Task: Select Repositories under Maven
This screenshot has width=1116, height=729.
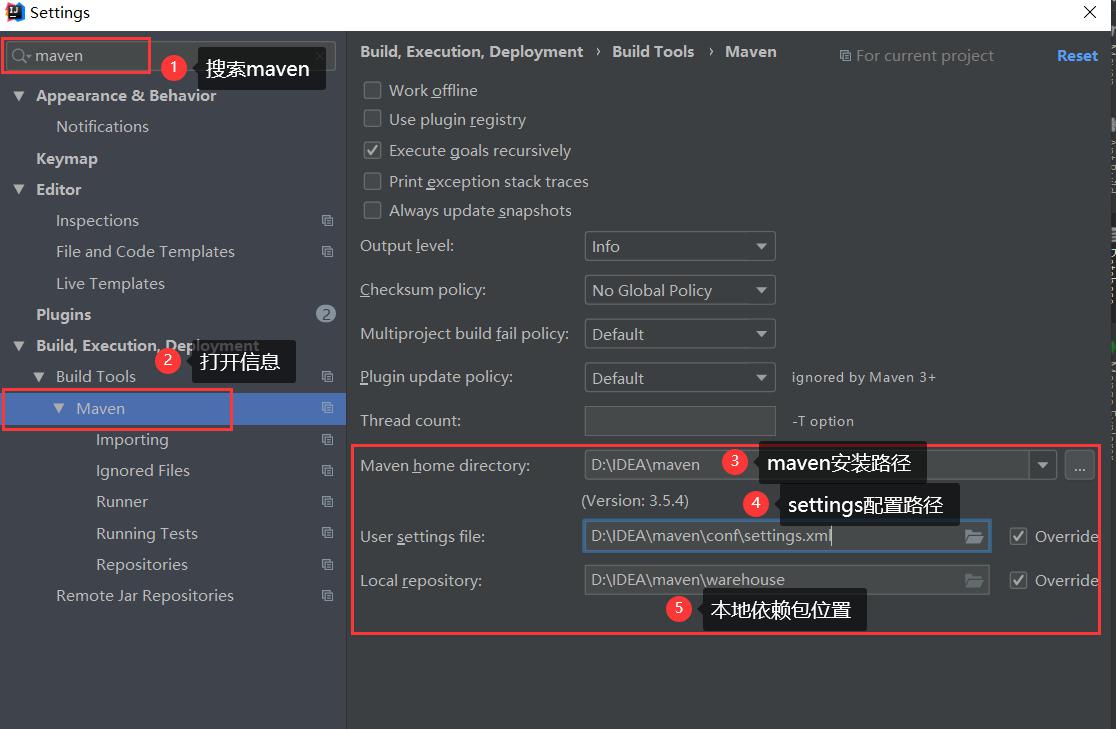Action: [x=142, y=565]
